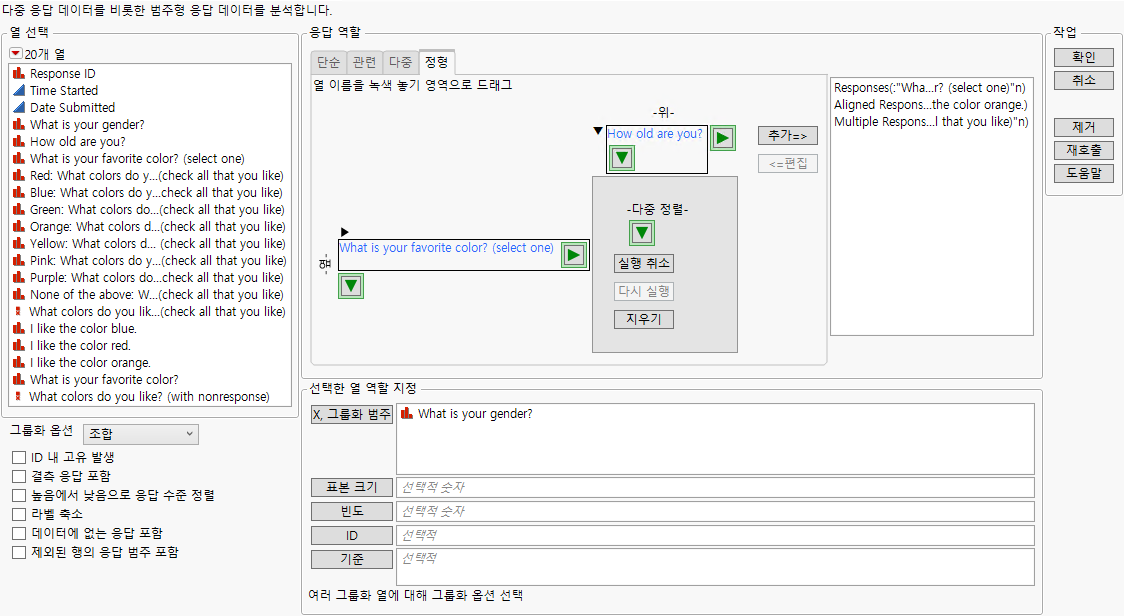Screen dimensions: 1124x616
Task: Check the "라벨 축소" option
Action: pyautogui.click(x=17, y=514)
